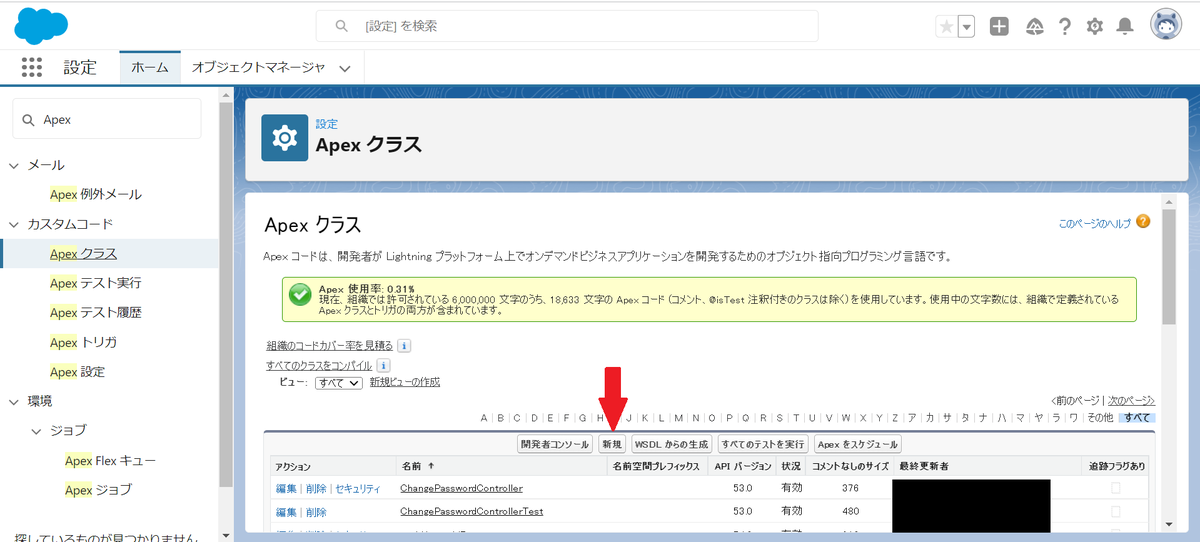1200x542 pixels.
Task: Click すべてのクラスをコンパイル link
Action: pyautogui.click(x=319, y=366)
